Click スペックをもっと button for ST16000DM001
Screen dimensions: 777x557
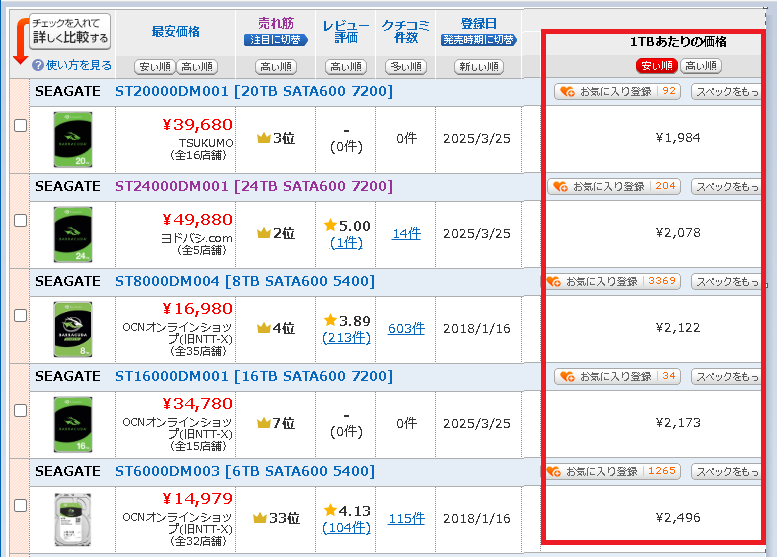726,377
